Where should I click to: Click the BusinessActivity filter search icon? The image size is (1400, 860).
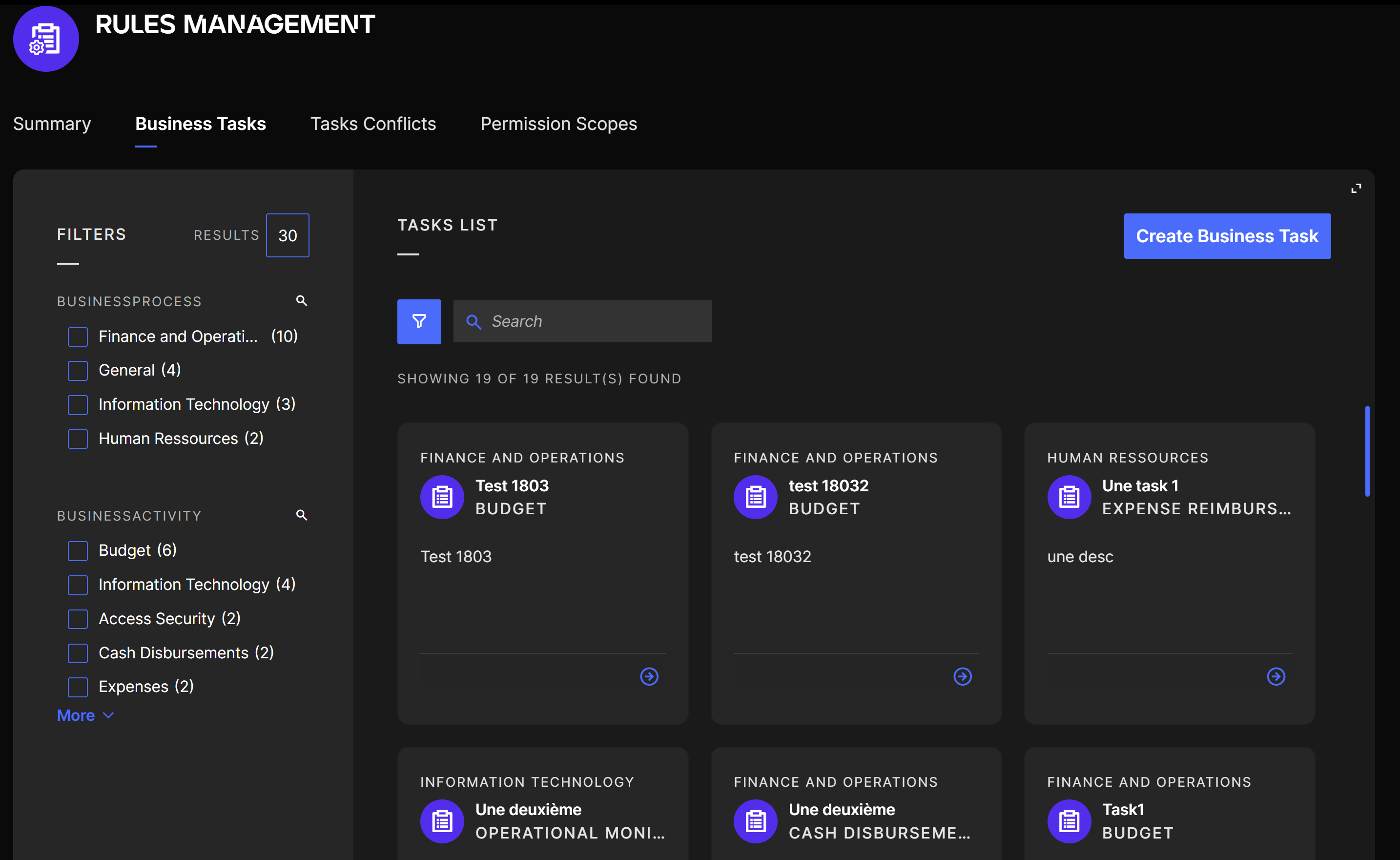(x=301, y=515)
